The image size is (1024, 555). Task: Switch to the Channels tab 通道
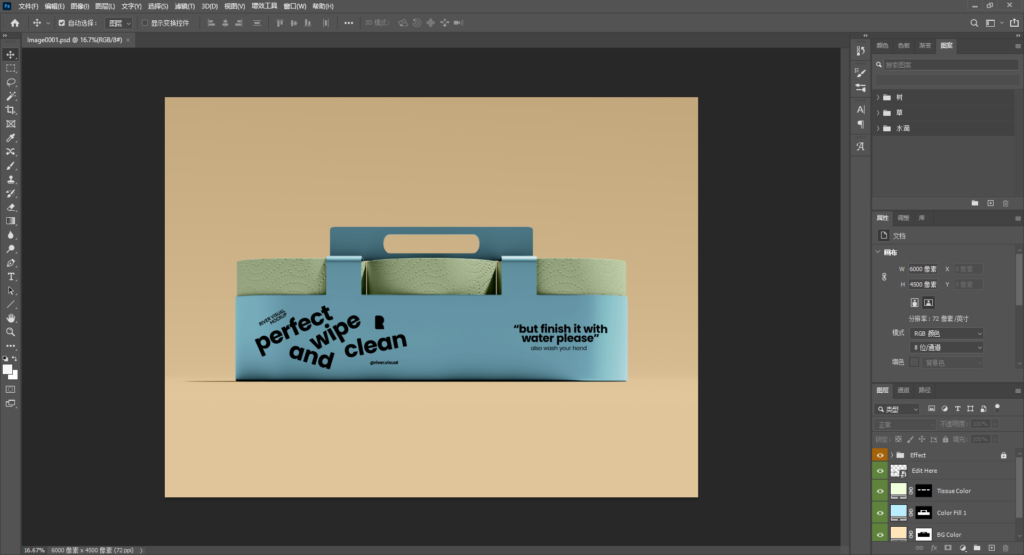tap(903, 390)
